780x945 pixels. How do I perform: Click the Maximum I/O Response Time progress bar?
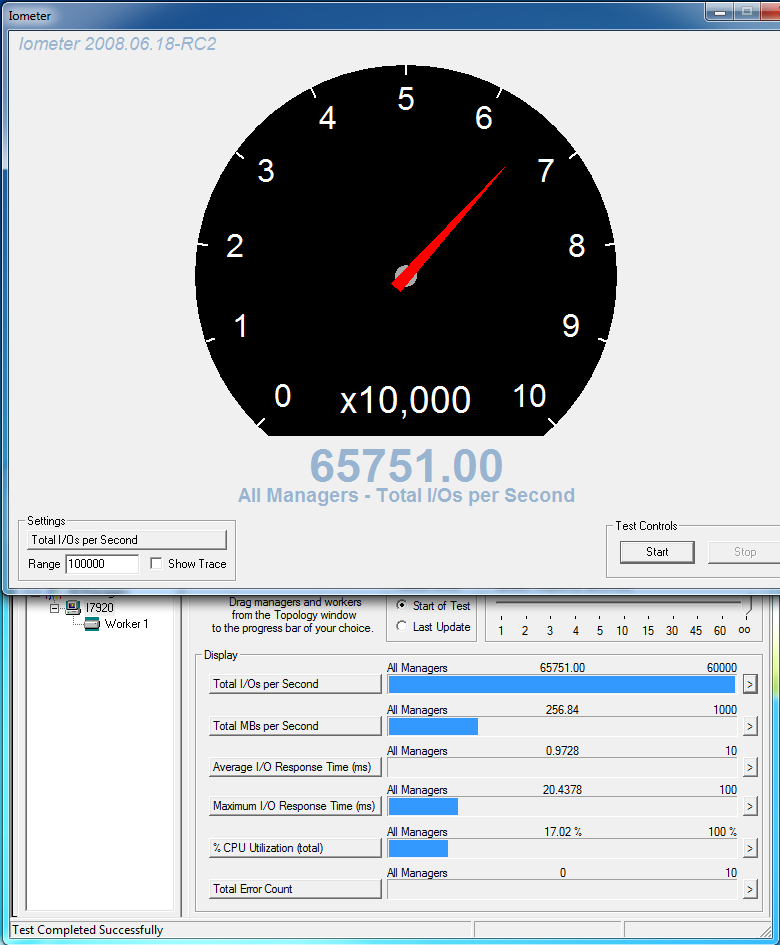pyautogui.click(x=562, y=806)
